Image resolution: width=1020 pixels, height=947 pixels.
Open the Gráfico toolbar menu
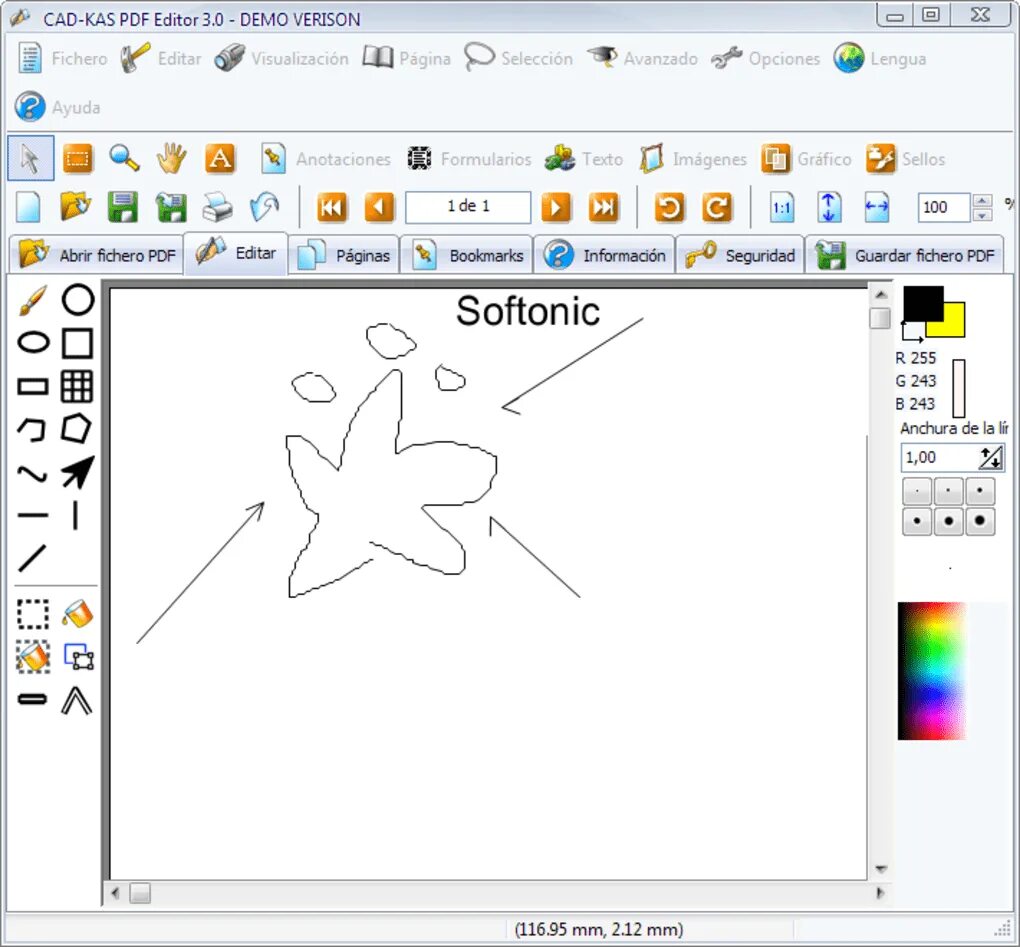(806, 159)
